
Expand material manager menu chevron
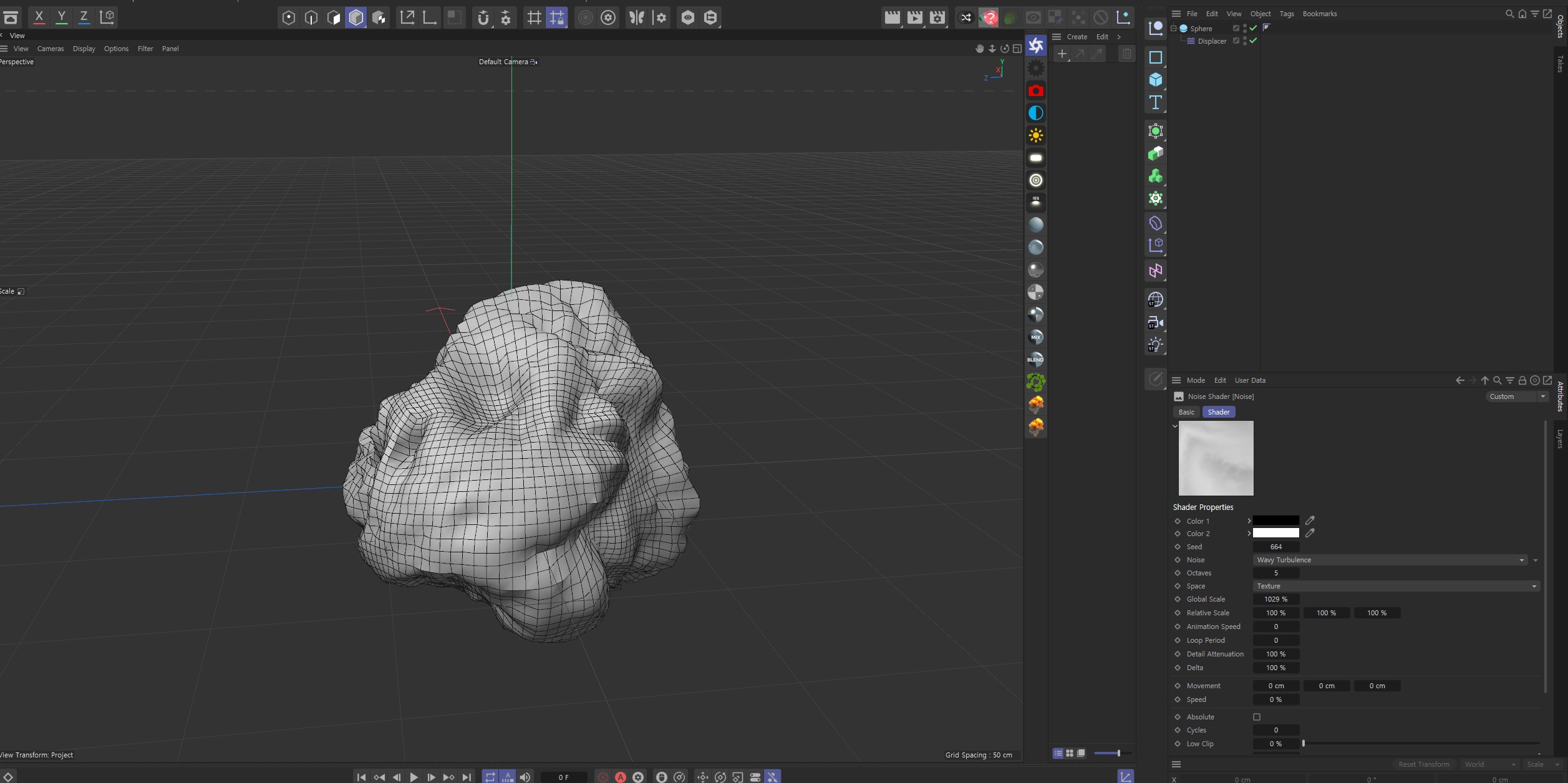(1119, 37)
